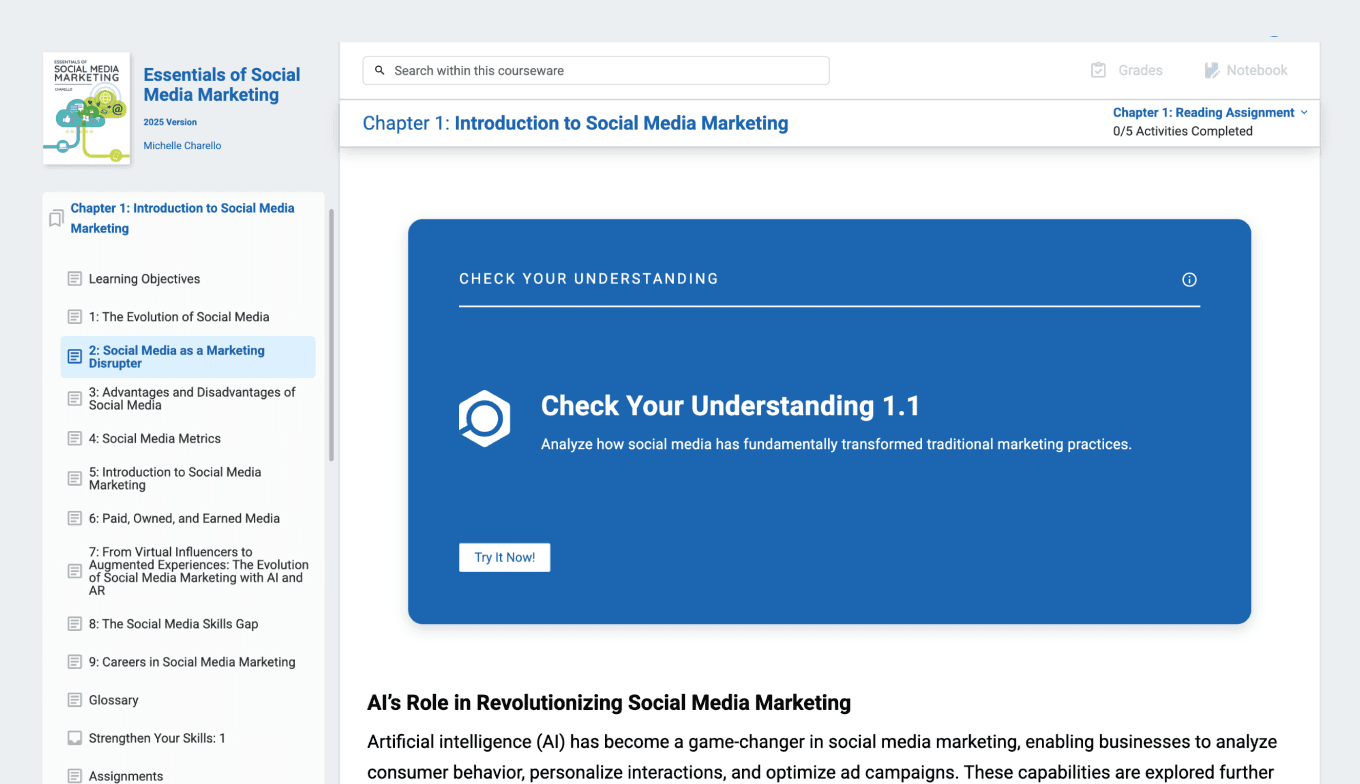
Task: Click the AI's Role in Revolutionizing heading
Action: pos(609,703)
